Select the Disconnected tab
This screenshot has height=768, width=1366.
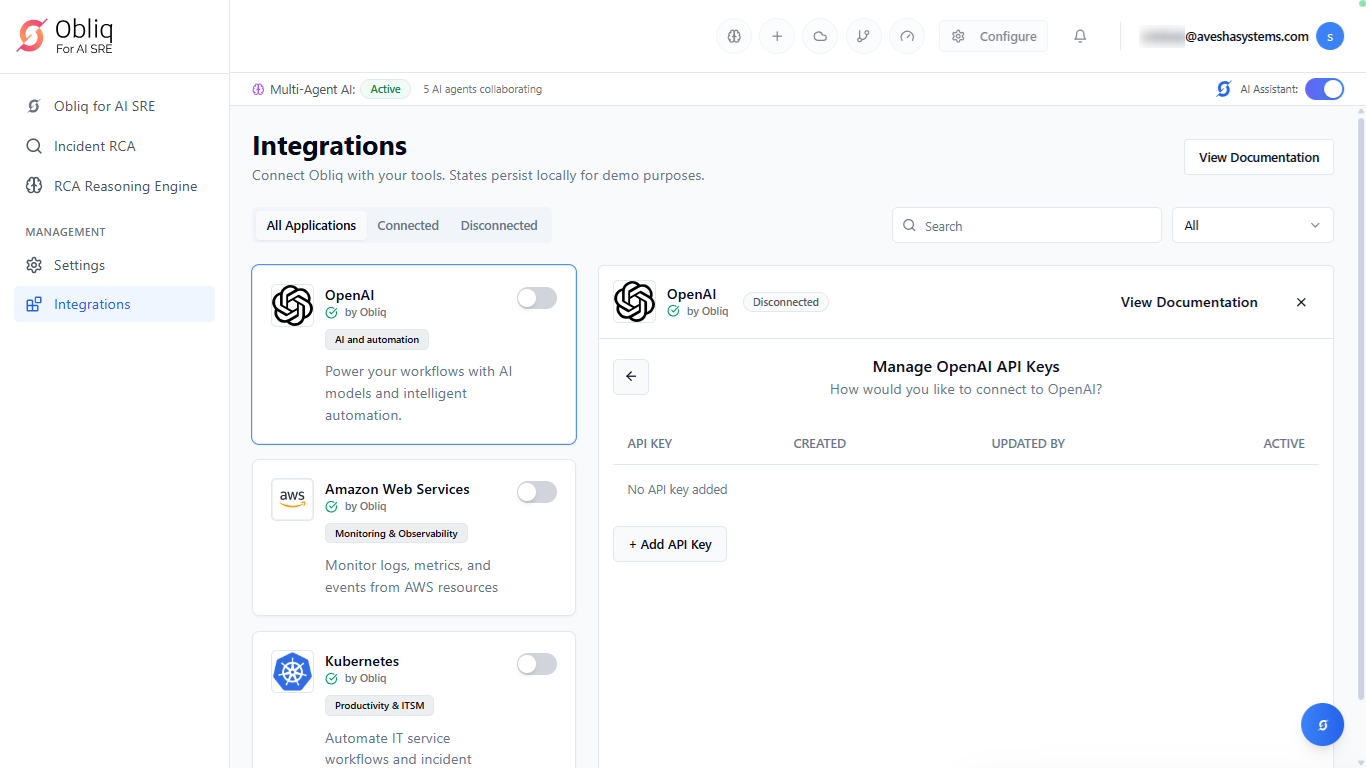(499, 225)
